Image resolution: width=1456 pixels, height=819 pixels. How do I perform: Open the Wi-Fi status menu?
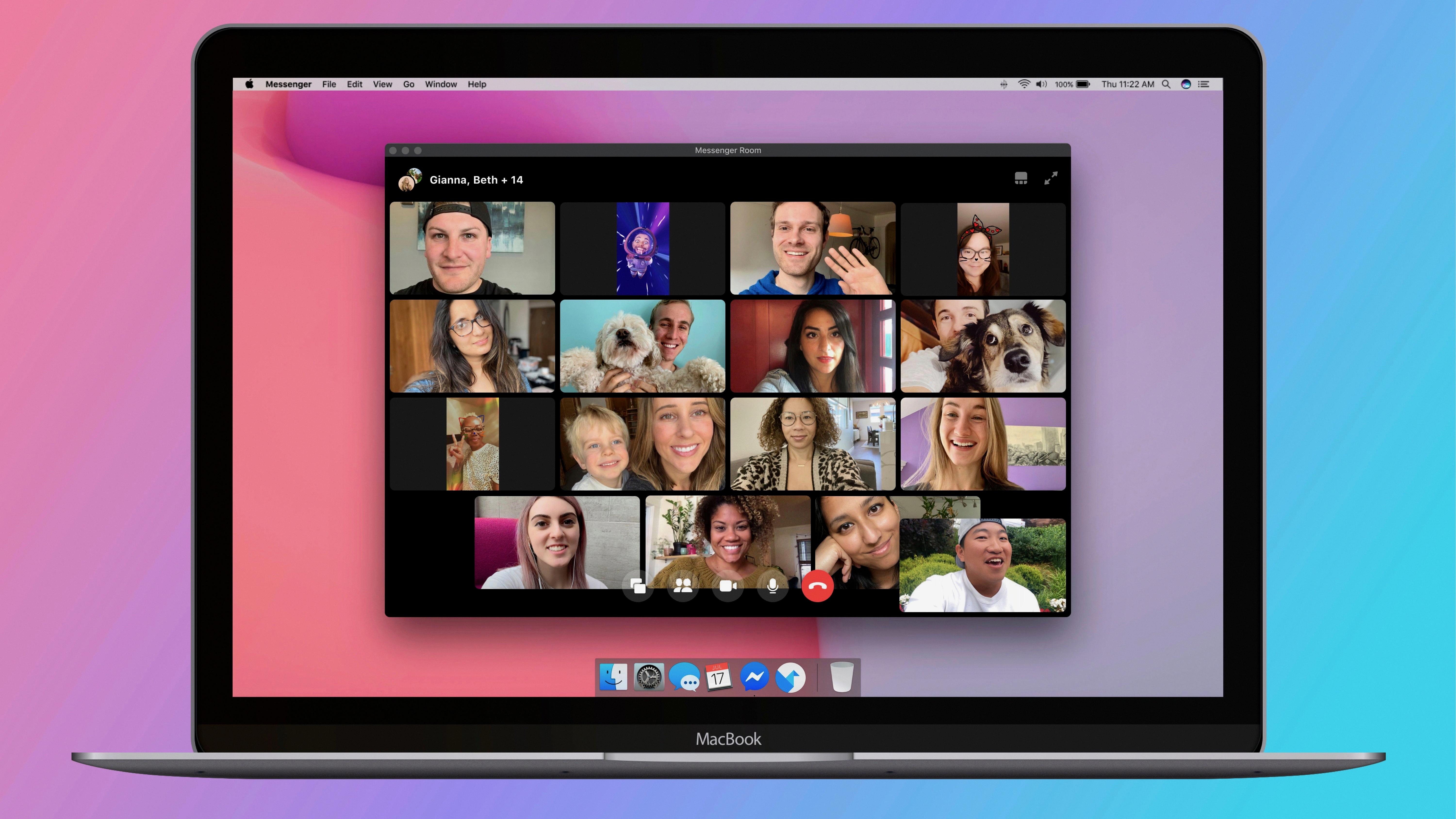pyautogui.click(x=1024, y=84)
